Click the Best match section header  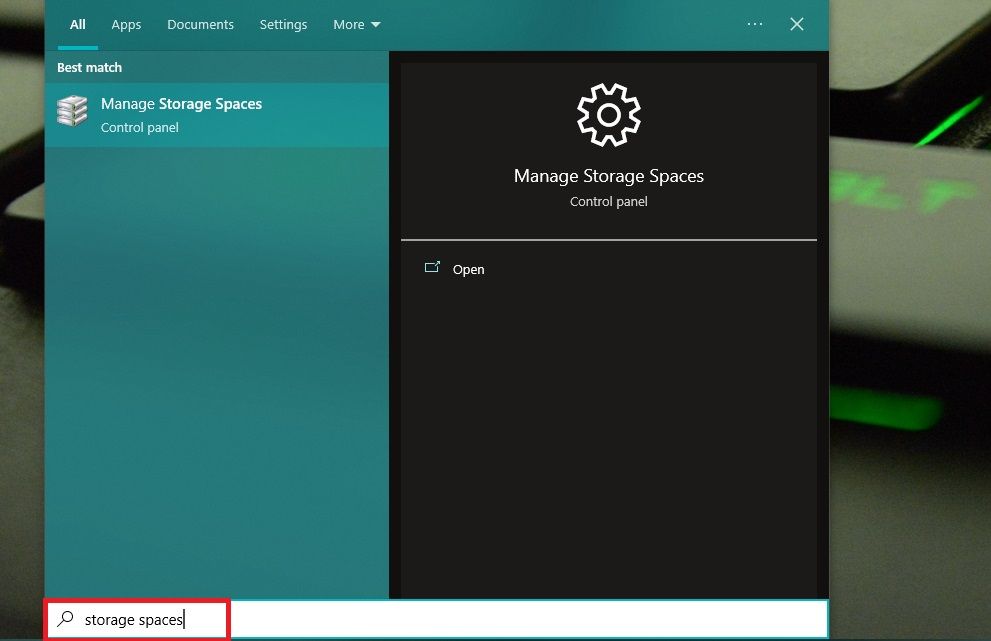point(89,67)
